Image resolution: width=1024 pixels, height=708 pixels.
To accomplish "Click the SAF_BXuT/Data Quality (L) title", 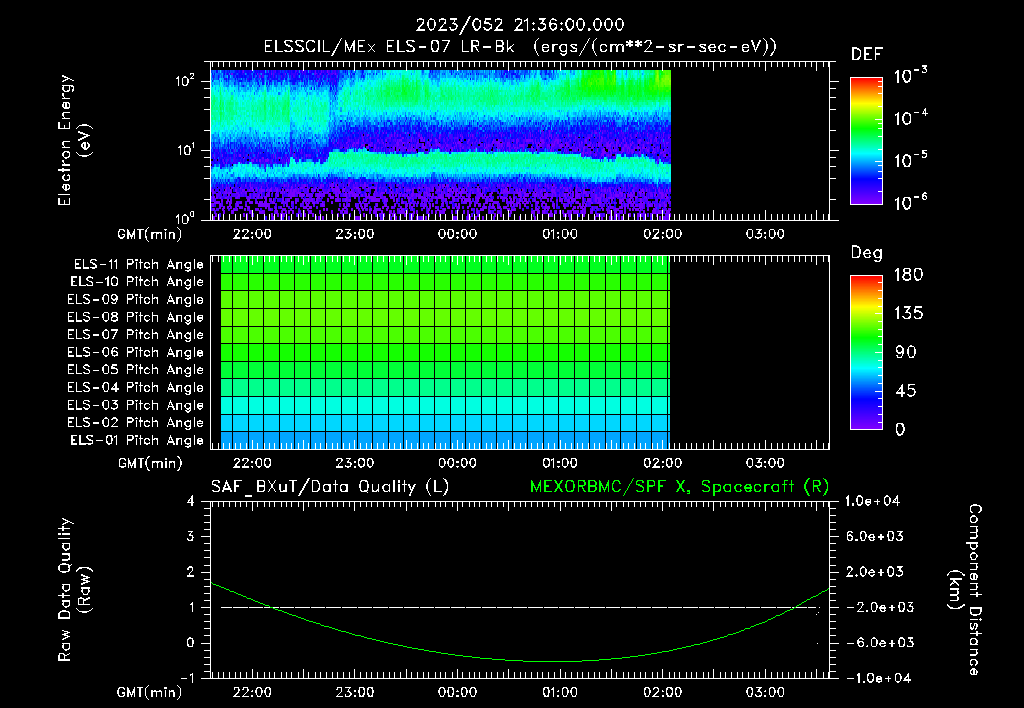I will [330, 487].
